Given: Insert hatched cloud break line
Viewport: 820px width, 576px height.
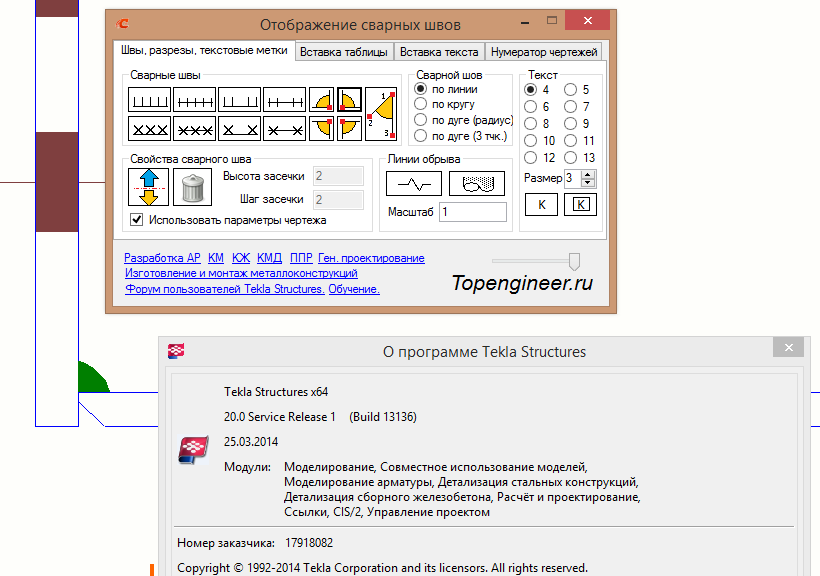Looking at the screenshot, I should coord(477,184).
